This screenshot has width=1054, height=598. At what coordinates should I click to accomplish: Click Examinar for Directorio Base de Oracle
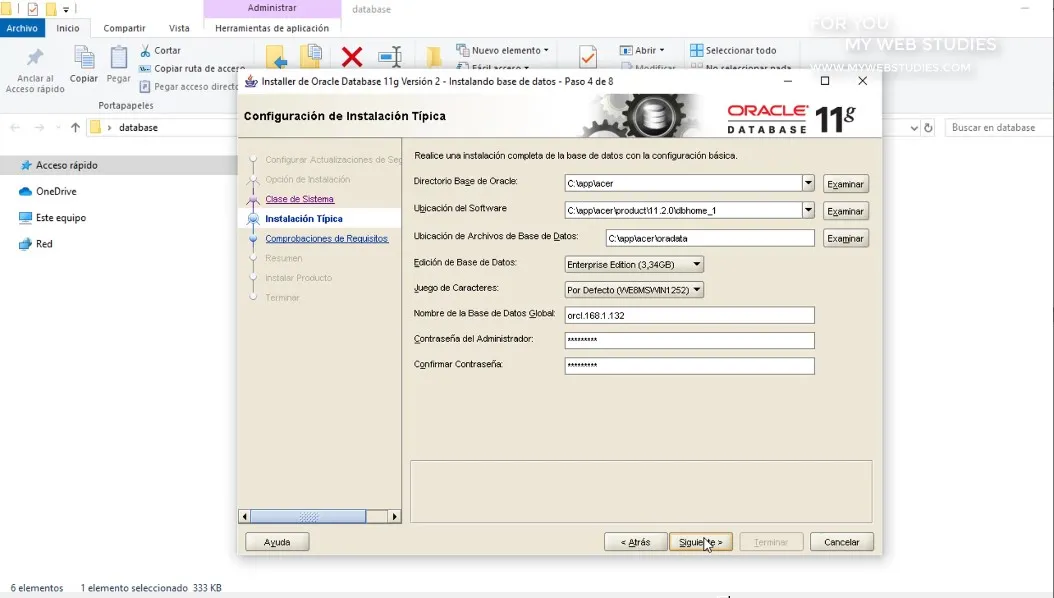coord(846,184)
